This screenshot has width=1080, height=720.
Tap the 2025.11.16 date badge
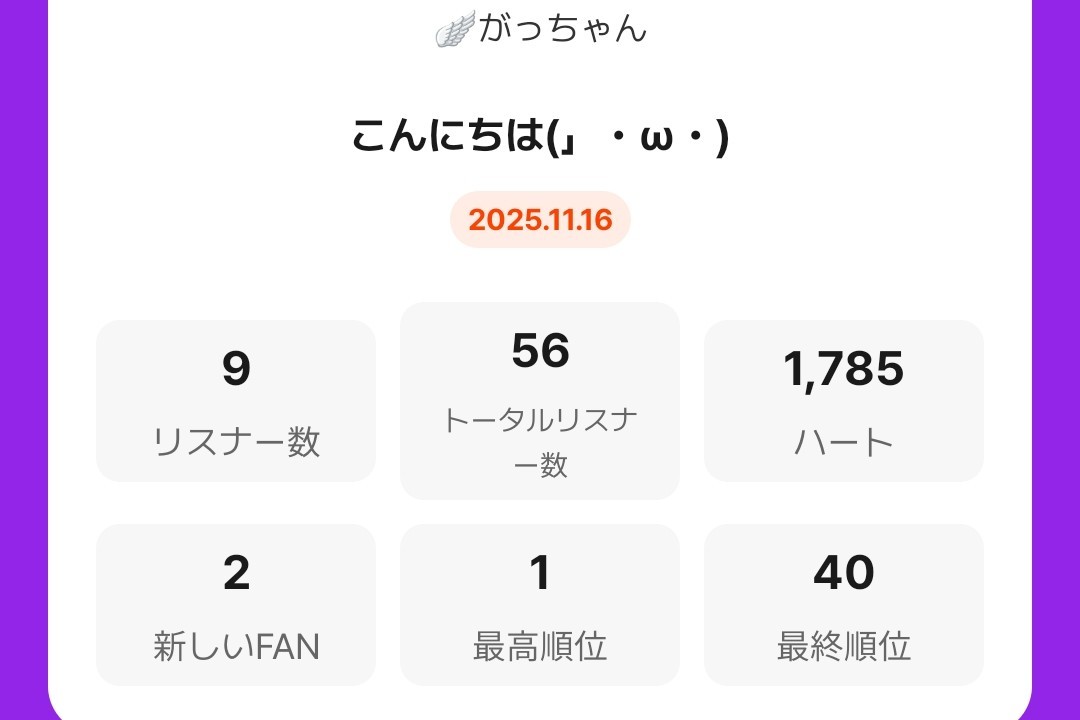(x=540, y=220)
